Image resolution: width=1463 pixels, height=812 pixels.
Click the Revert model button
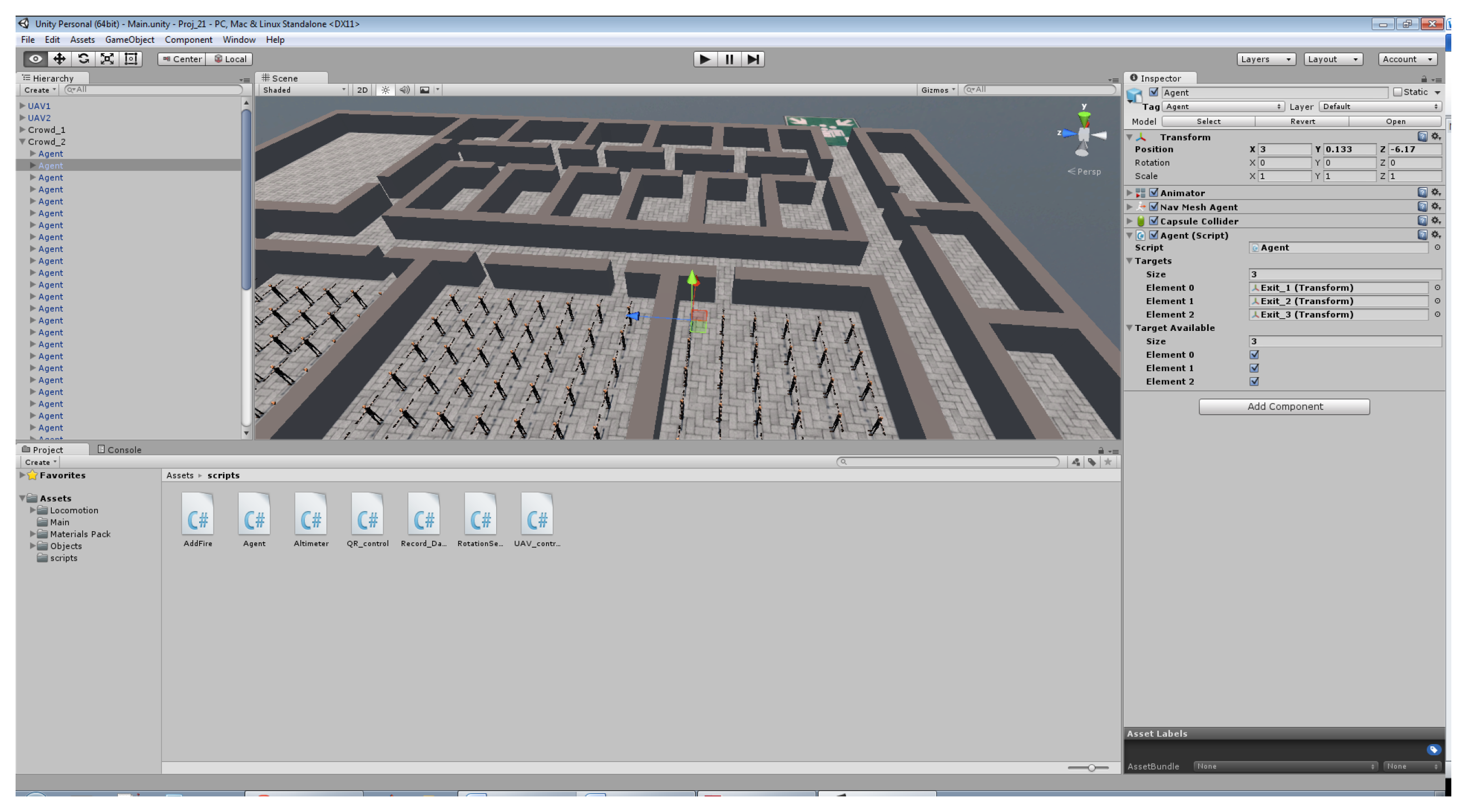(1302, 121)
